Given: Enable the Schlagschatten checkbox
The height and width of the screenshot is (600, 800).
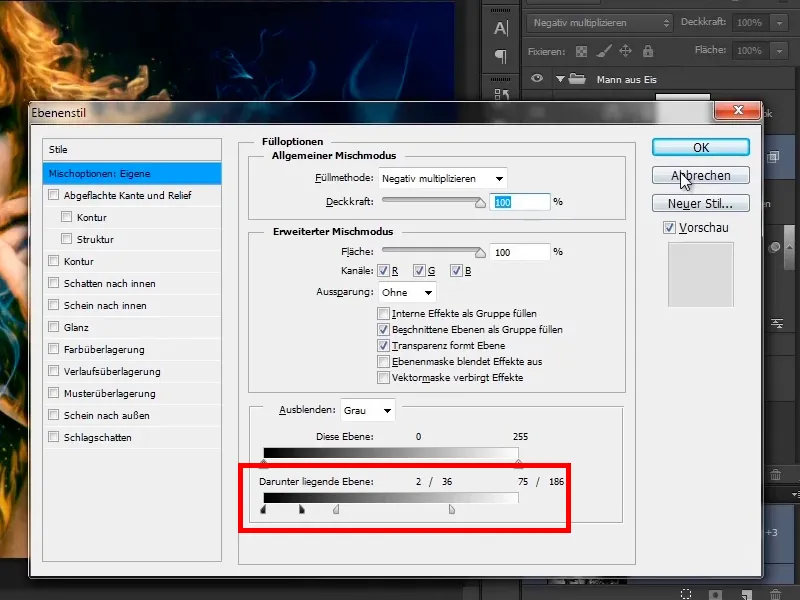Looking at the screenshot, I should (54, 437).
